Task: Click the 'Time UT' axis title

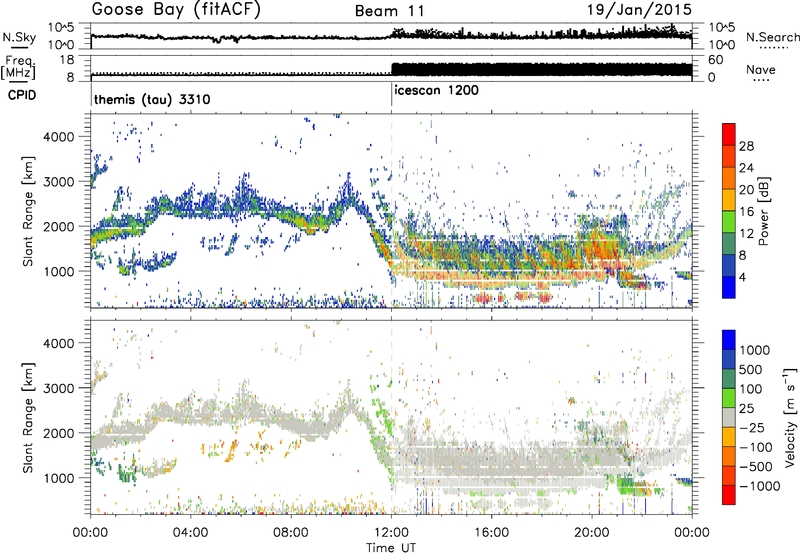Action: (391, 548)
